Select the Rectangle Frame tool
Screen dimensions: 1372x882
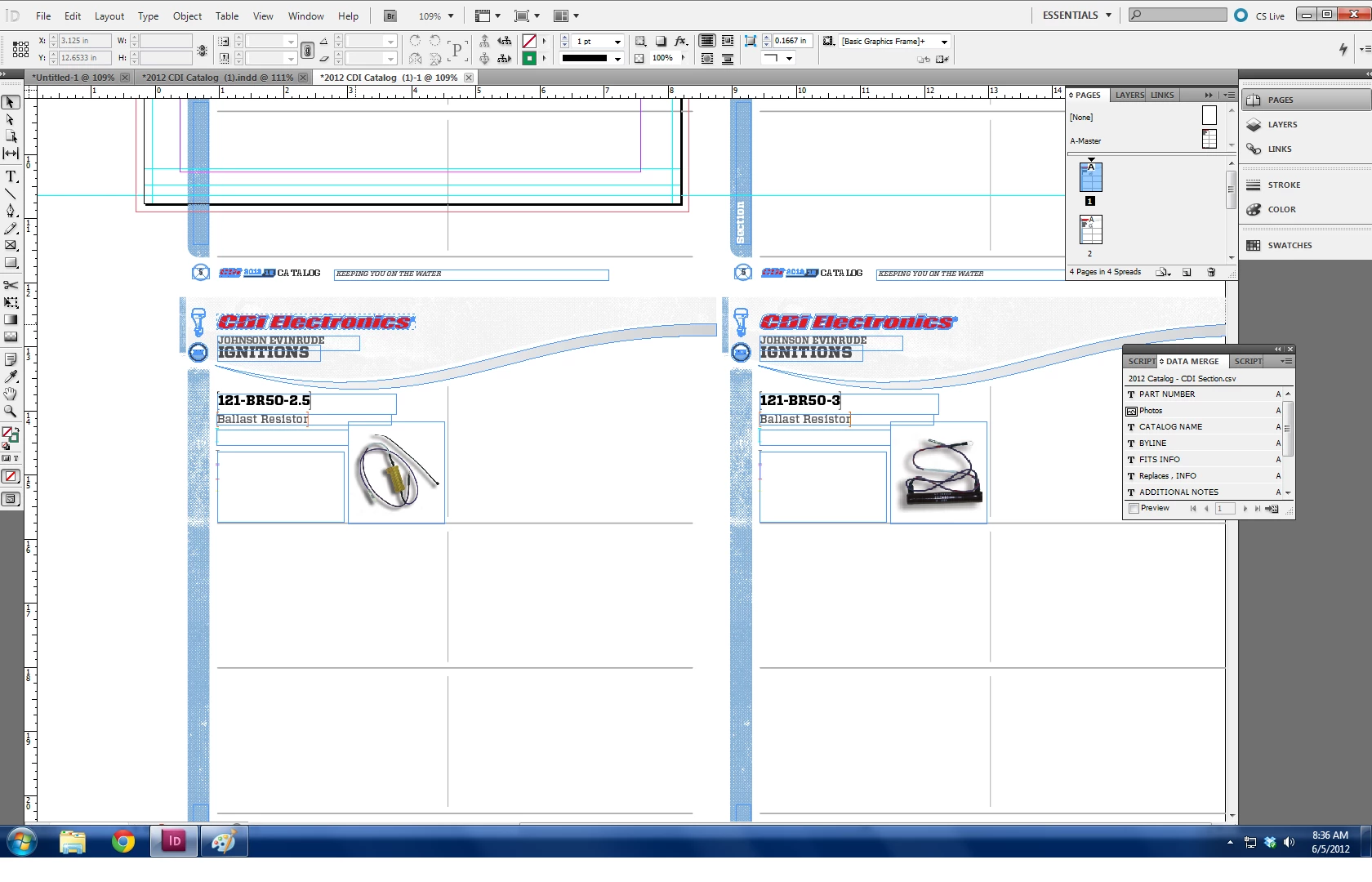(11, 245)
